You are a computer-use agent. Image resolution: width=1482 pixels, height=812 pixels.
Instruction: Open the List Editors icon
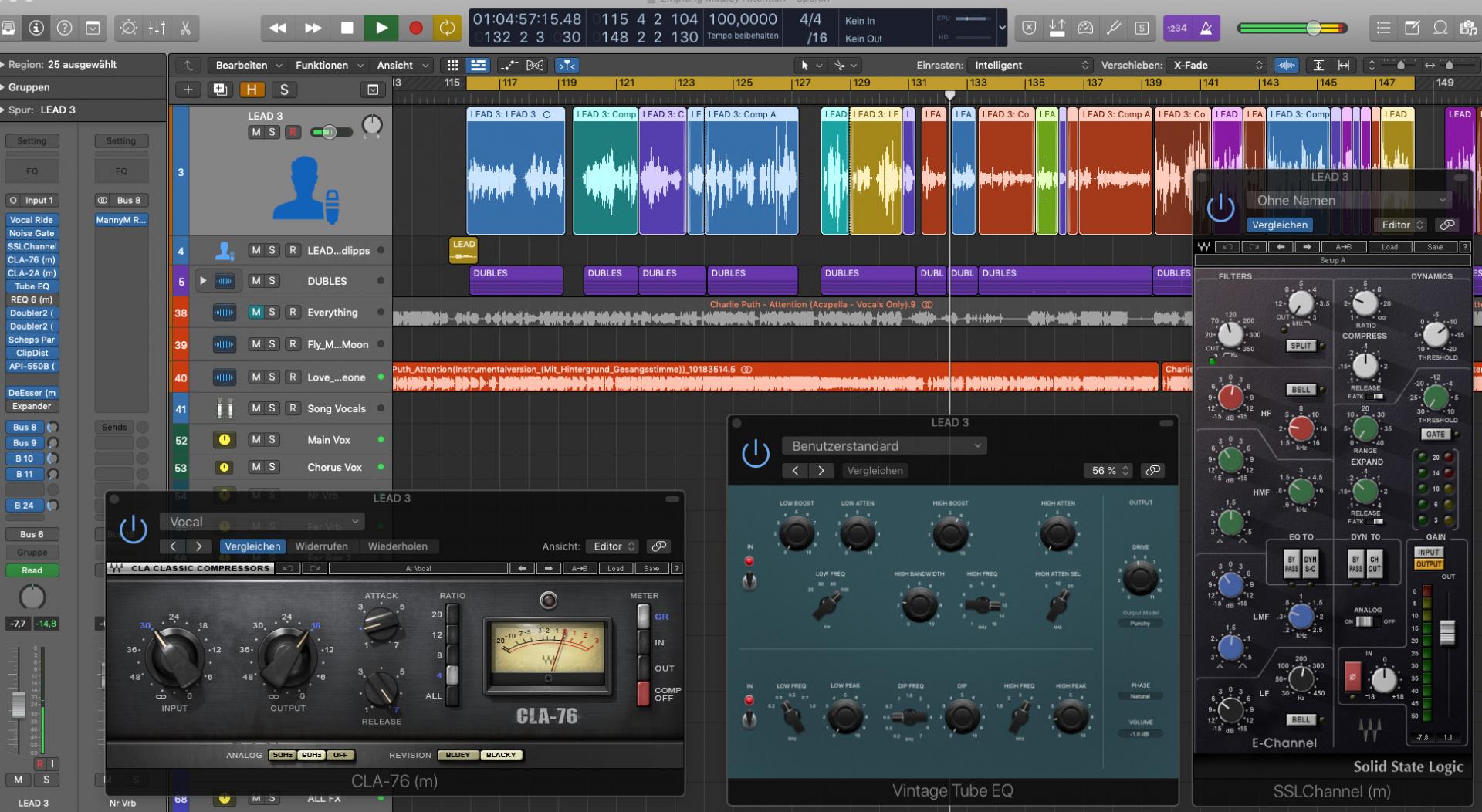pyautogui.click(x=1383, y=28)
